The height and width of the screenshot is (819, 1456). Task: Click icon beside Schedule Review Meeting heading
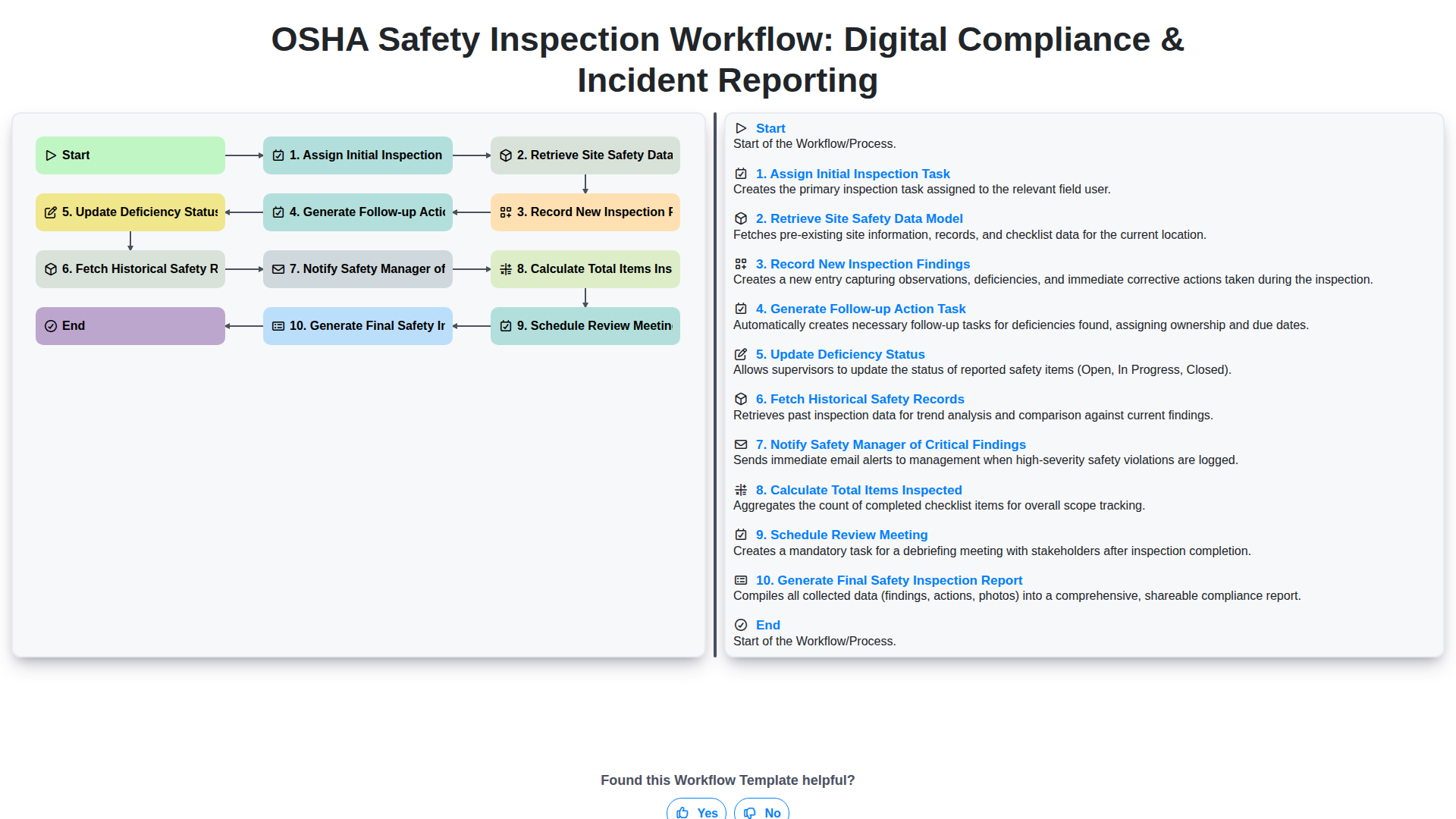(x=741, y=535)
